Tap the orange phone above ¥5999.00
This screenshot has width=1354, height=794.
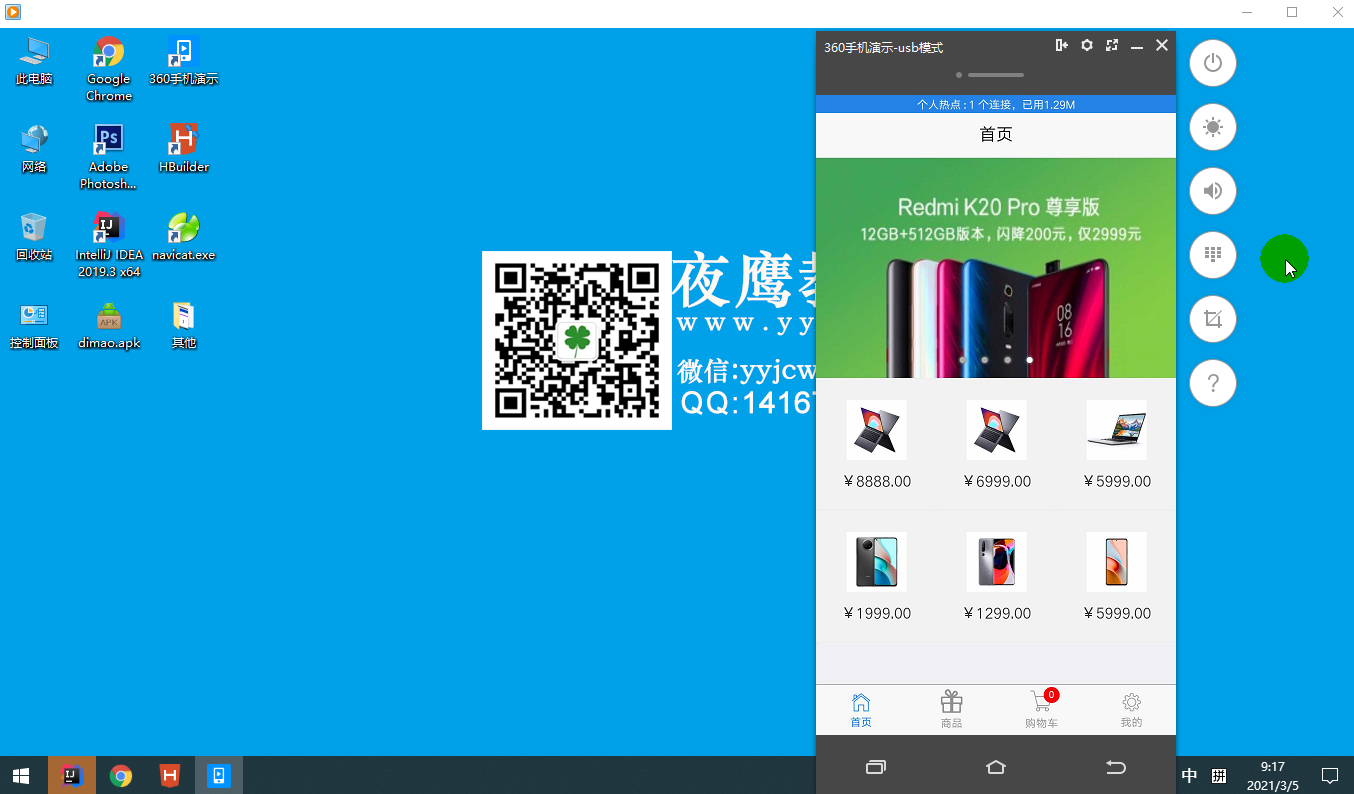pos(1117,562)
